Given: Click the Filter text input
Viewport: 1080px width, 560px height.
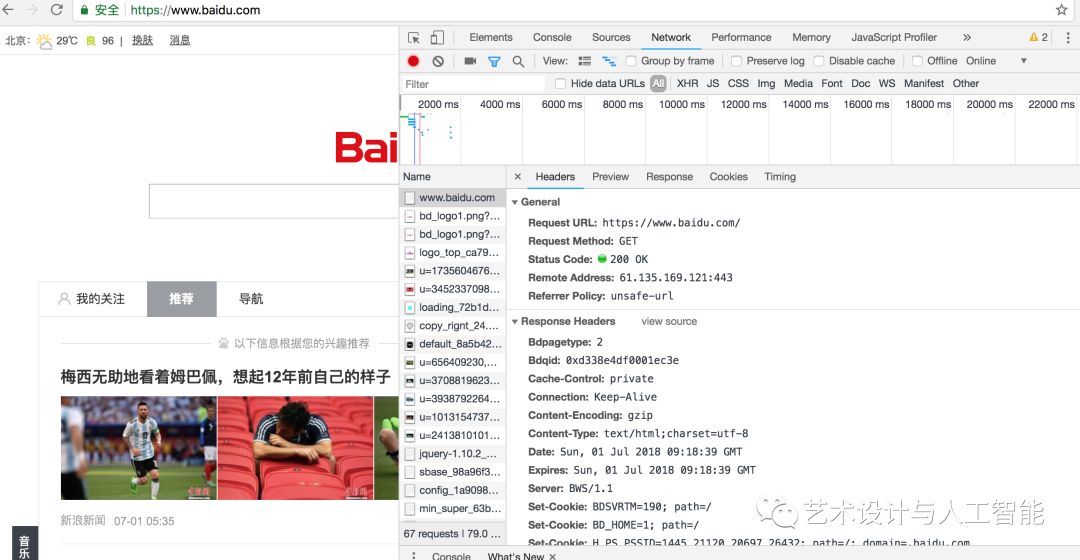Looking at the screenshot, I should [472, 84].
